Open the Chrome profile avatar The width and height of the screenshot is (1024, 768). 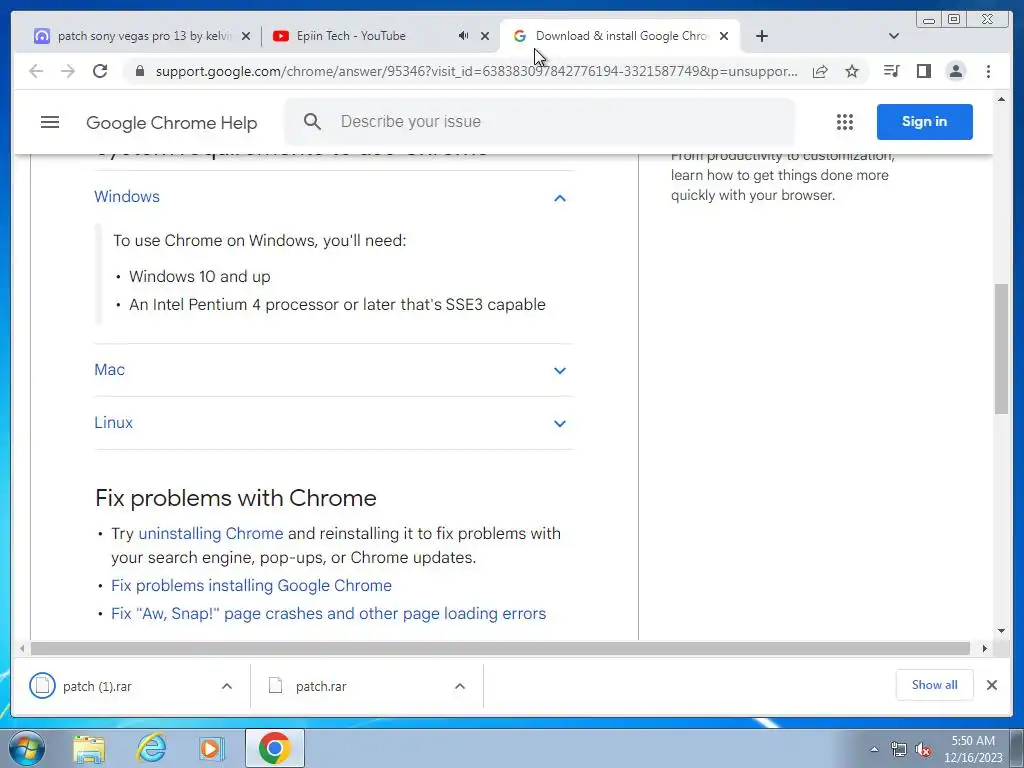pyautogui.click(x=955, y=71)
